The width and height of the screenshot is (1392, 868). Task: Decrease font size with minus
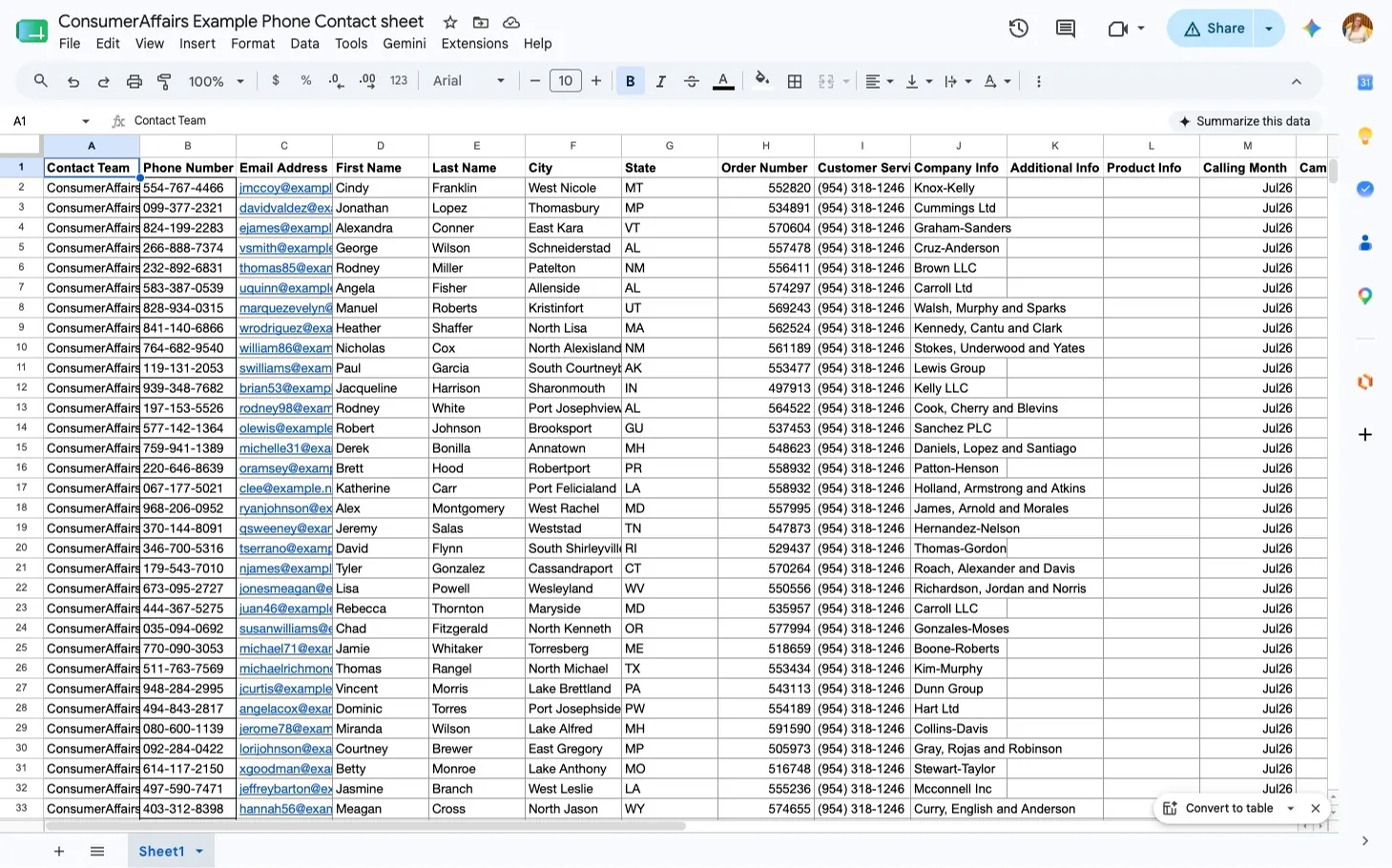[x=535, y=81]
